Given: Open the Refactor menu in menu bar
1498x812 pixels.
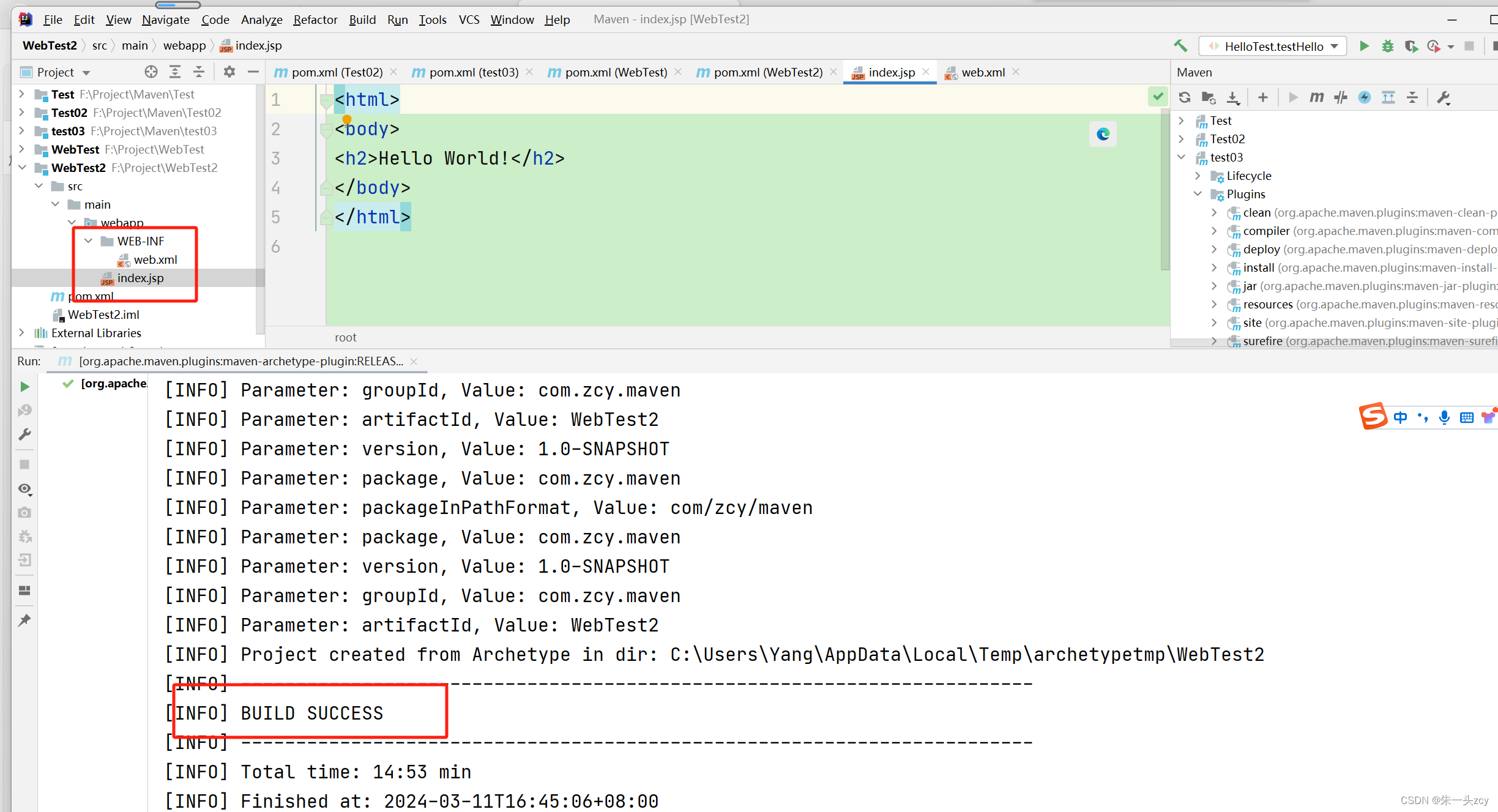Looking at the screenshot, I should click(316, 18).
